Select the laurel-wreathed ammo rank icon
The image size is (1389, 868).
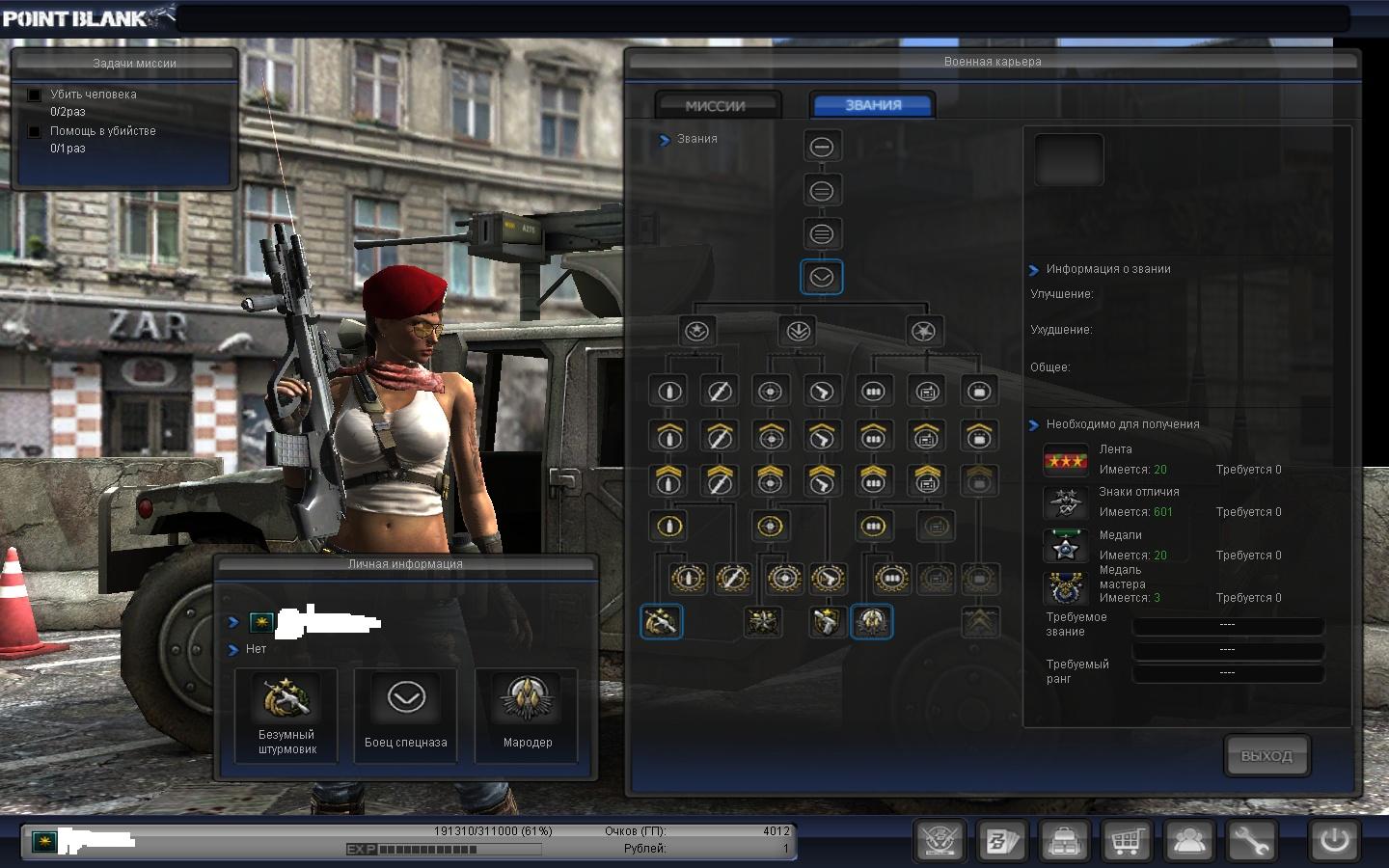[892, 579]
